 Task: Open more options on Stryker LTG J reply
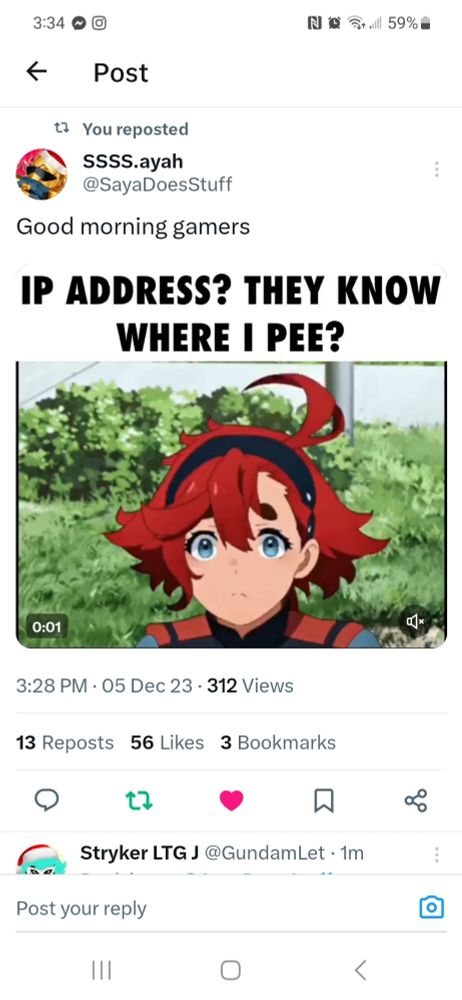tap(436, 854)
